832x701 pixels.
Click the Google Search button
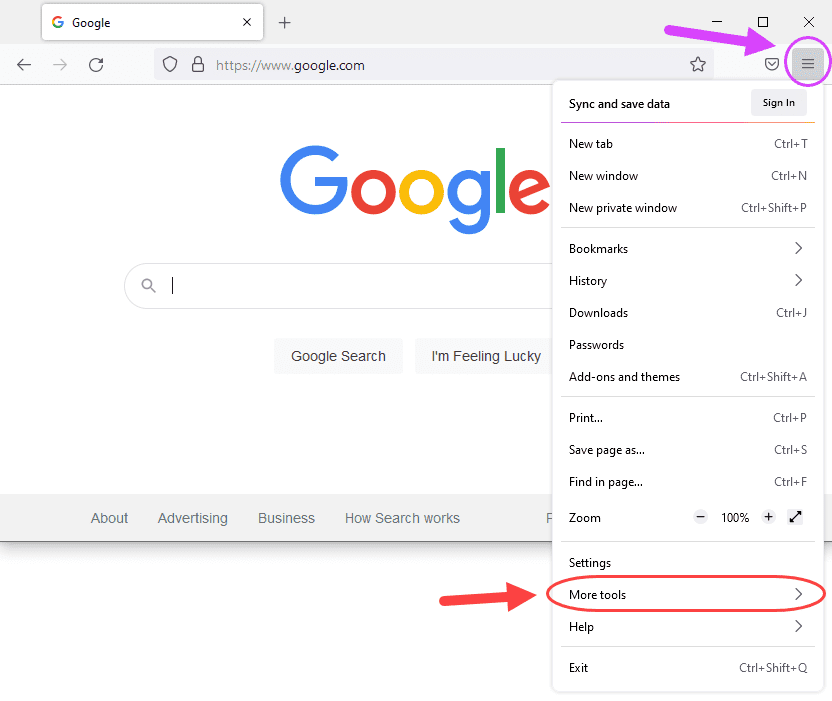tap(338, 356)
